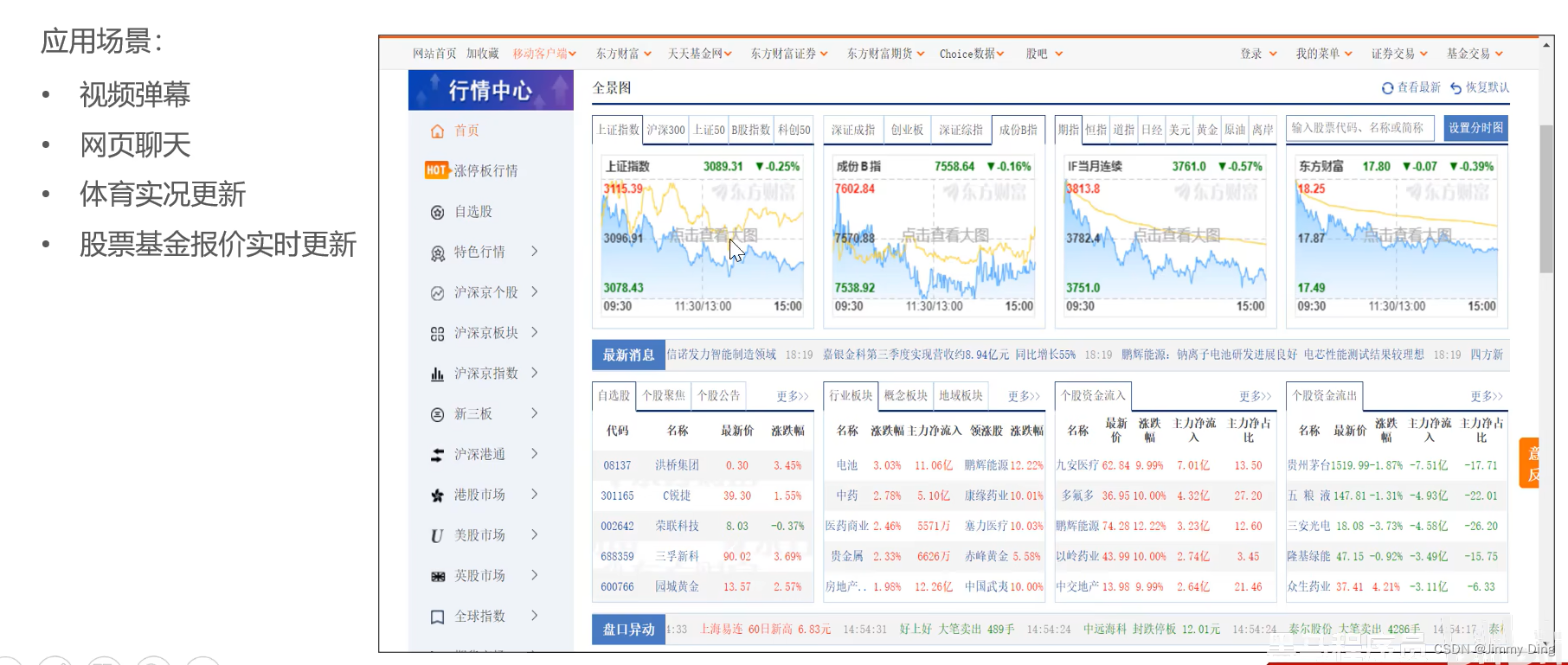Switch to the 黄金 tab

click(x=1207, y=130)
